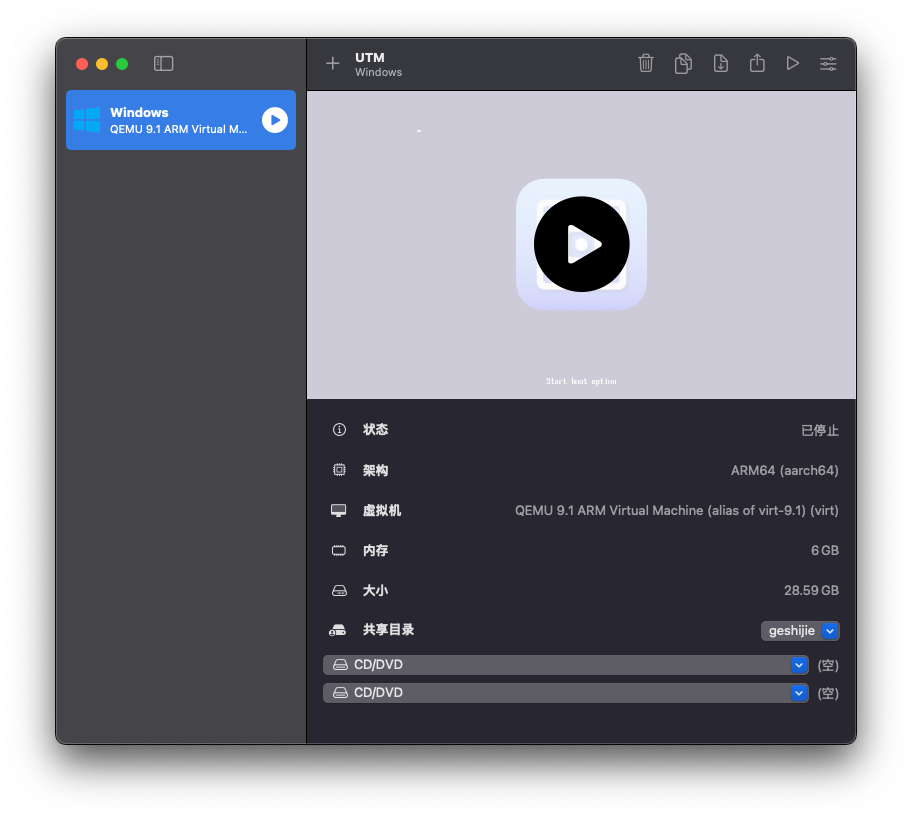Start Windows VM from sidebar play button
The height and width of the screenshot is (818, 912).
274,120
